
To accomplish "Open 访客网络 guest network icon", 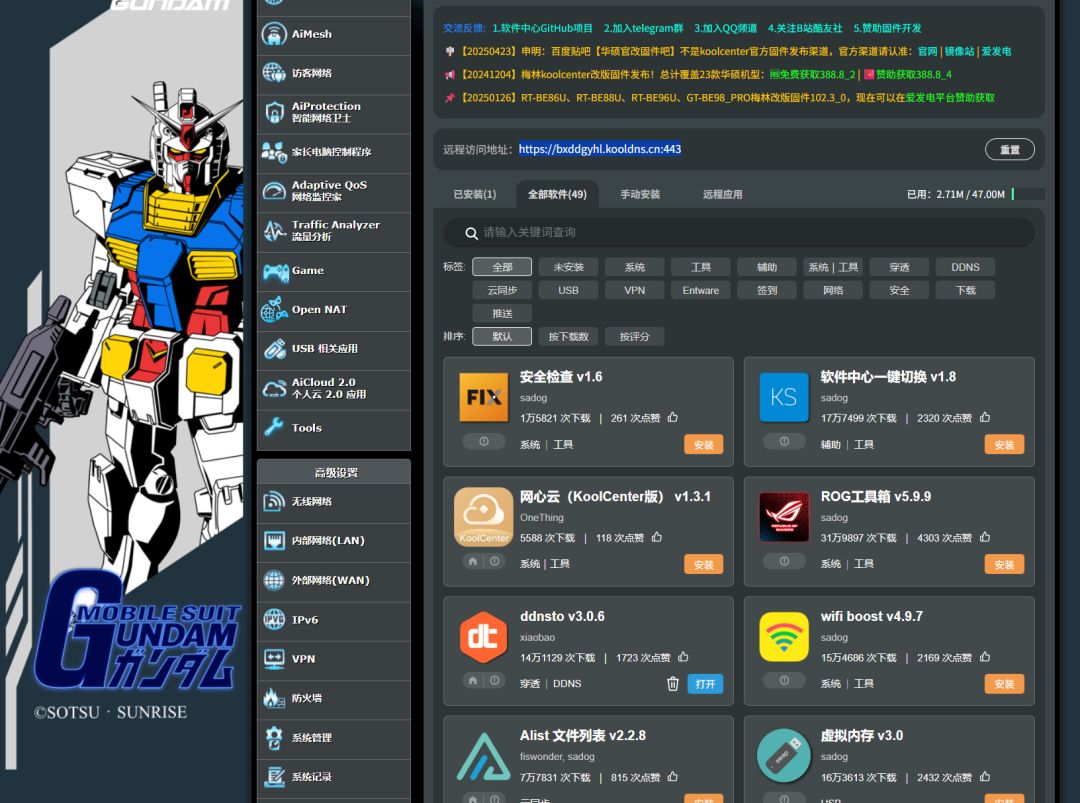I will (274, 72).
